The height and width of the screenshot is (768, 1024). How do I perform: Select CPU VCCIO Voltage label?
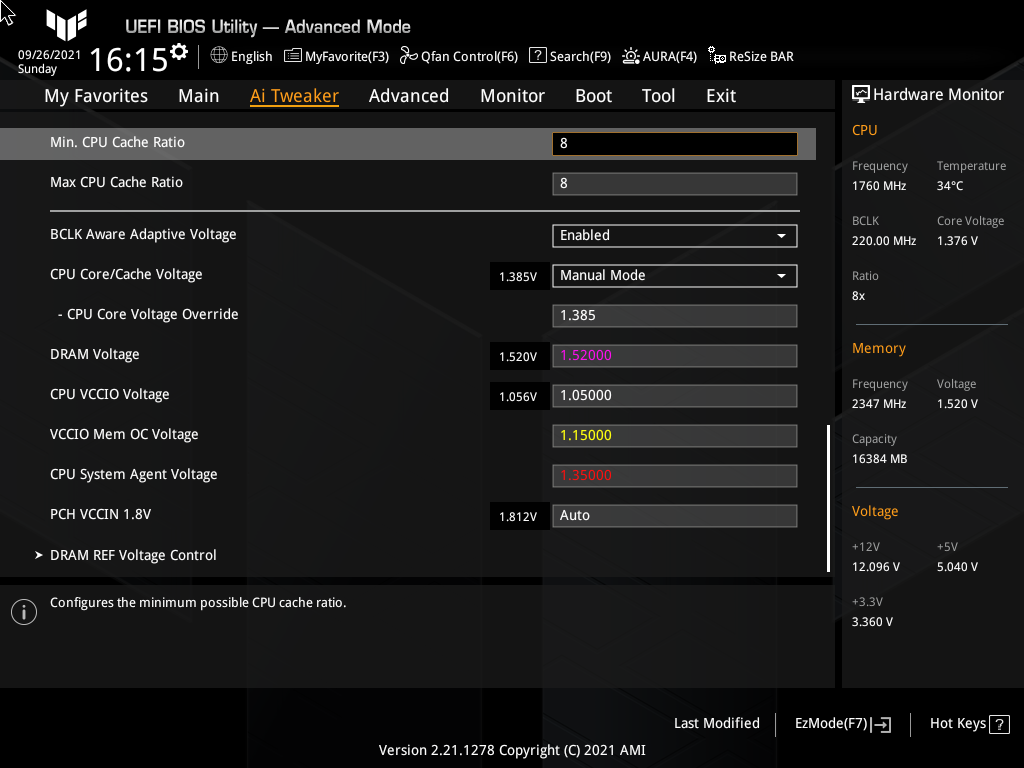pos(110,394)
